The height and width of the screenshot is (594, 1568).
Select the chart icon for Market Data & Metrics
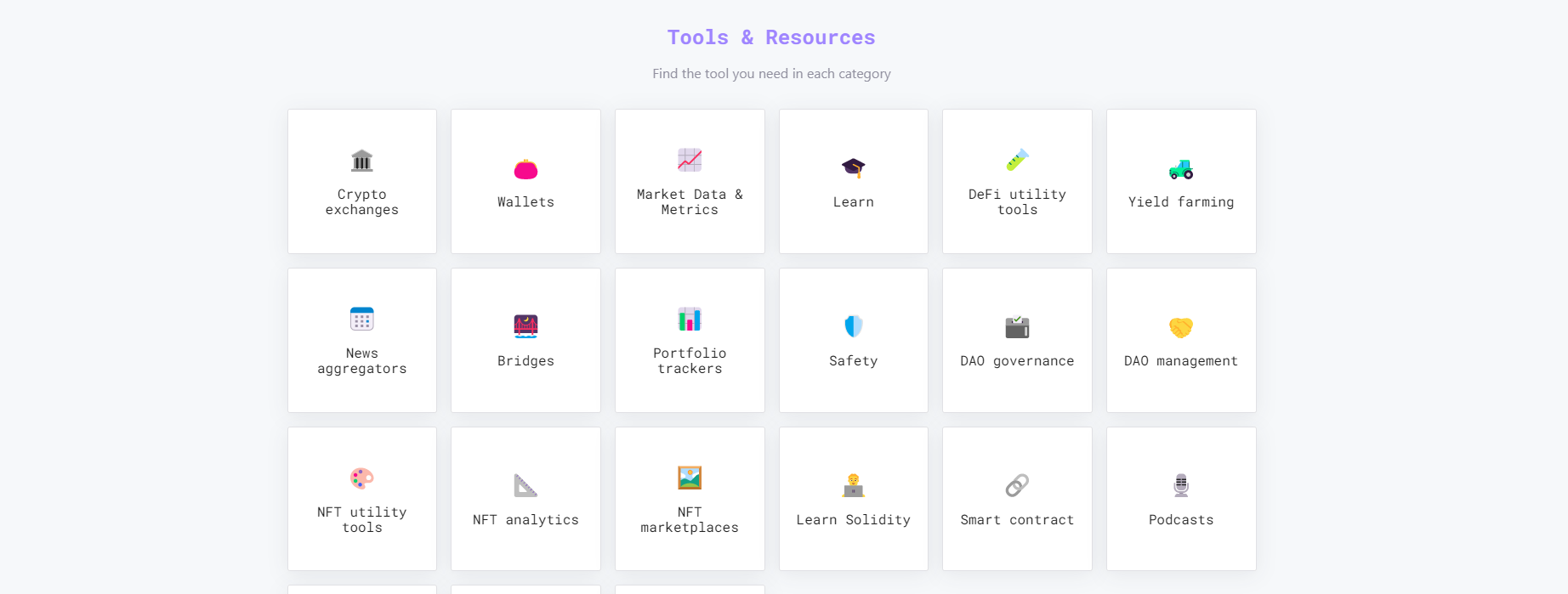[690, 160]
